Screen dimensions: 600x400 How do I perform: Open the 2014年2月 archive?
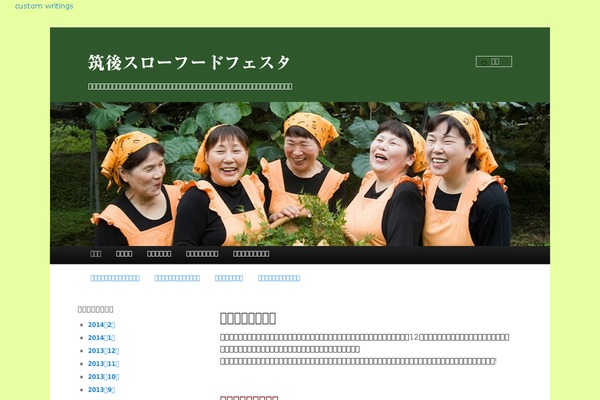coord(101,325)
